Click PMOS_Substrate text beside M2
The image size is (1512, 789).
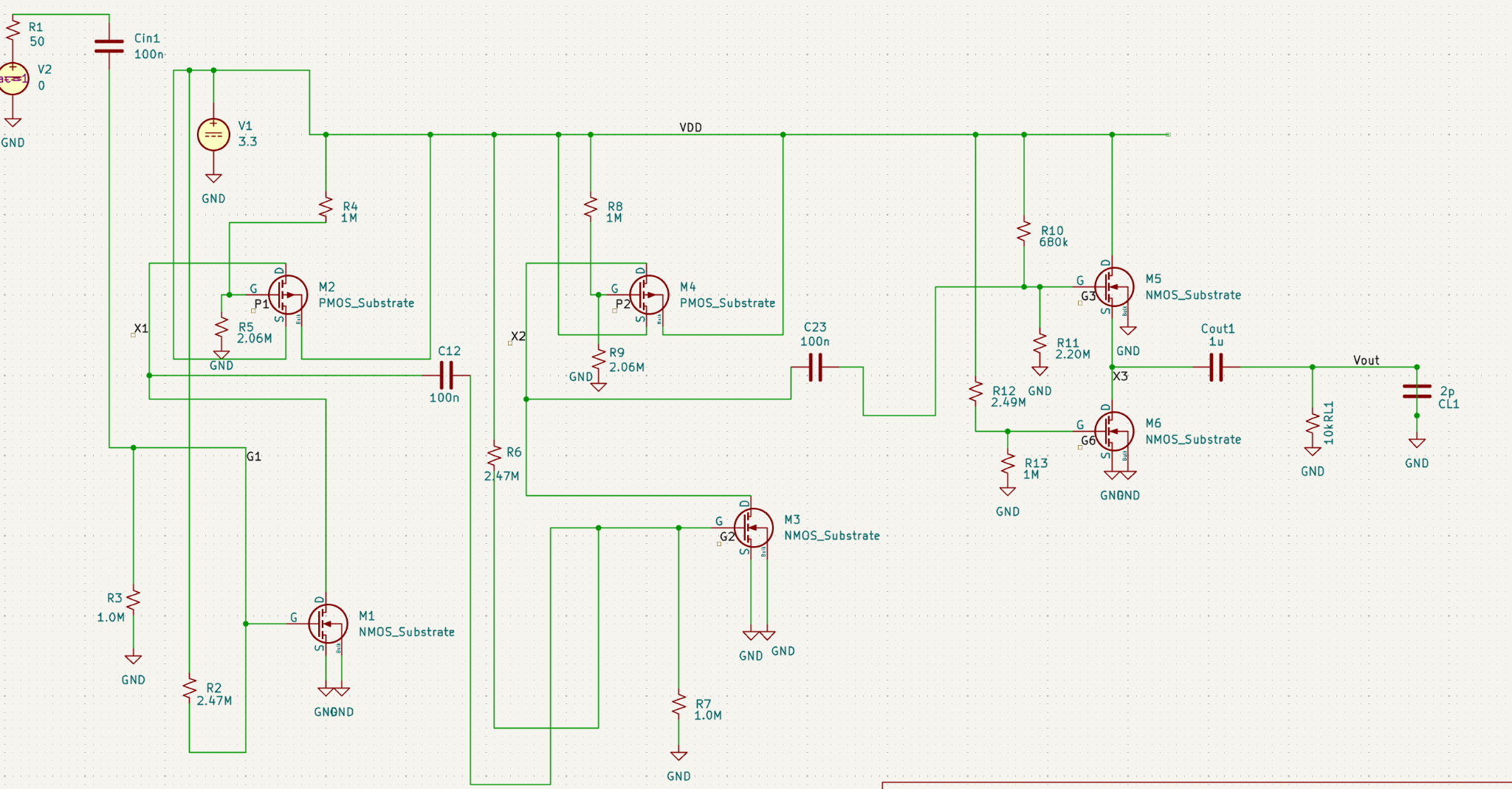[x=366, y=303]
